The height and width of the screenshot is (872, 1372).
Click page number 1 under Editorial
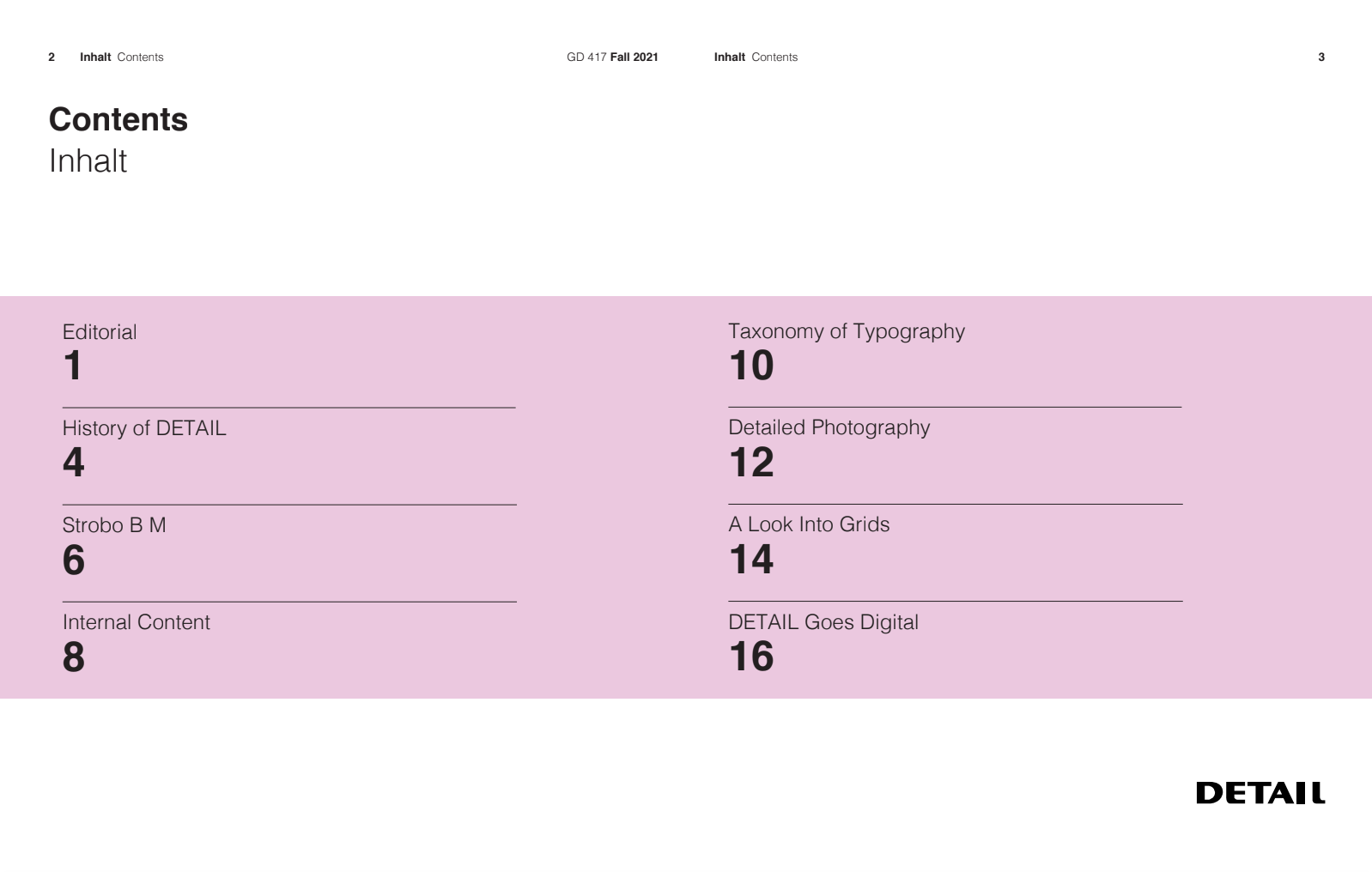pyautogui.click(x=73, y=366)
